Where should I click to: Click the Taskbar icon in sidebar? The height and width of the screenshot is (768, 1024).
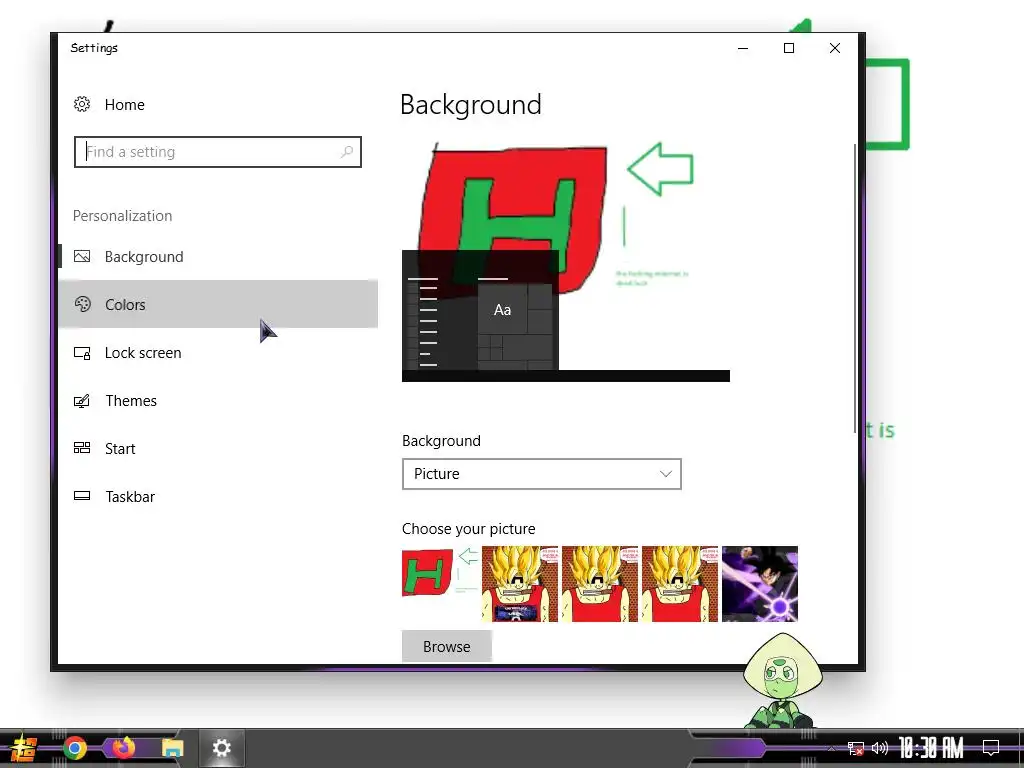coord(82,496)
